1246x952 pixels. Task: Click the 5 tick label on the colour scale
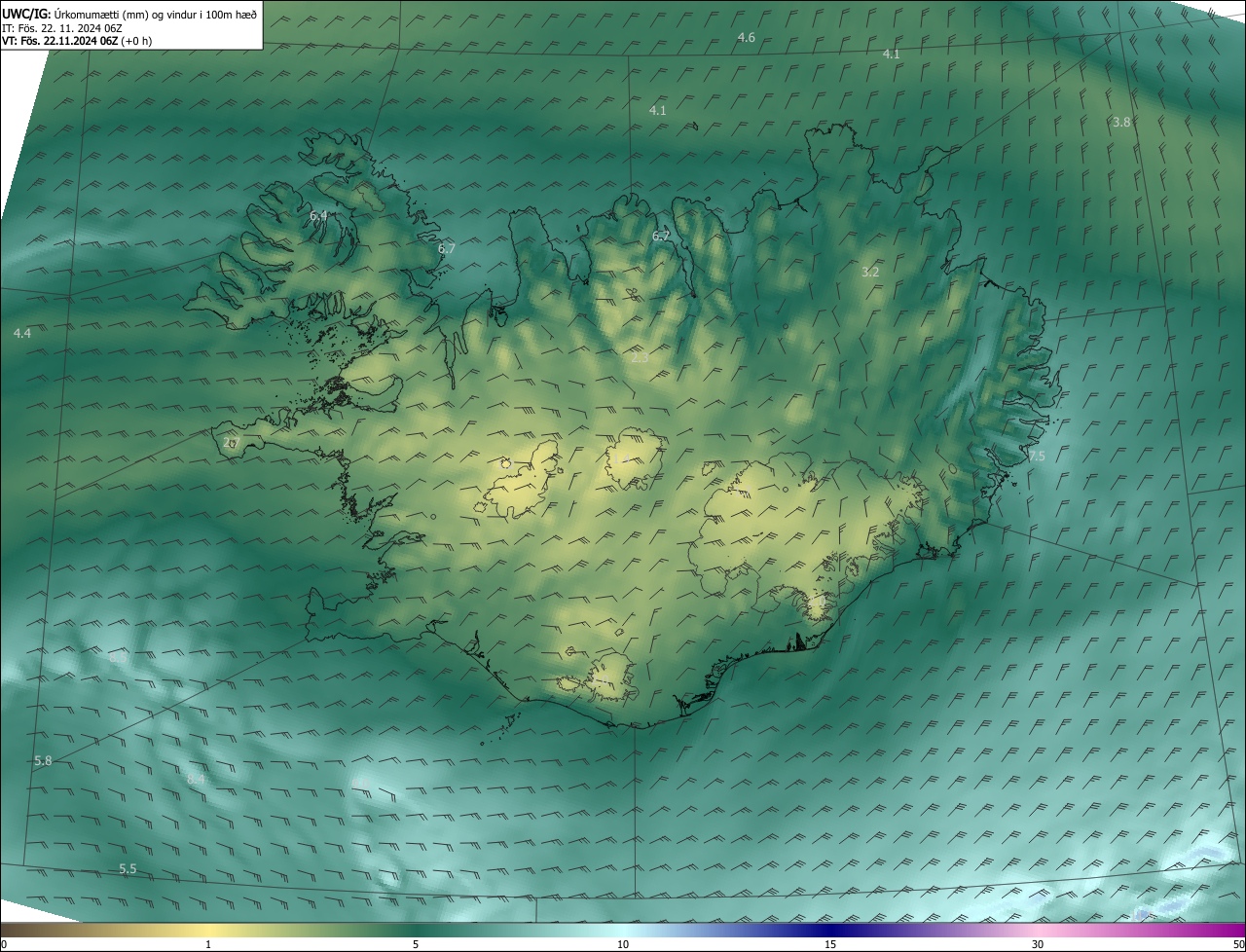coord(416,945)
